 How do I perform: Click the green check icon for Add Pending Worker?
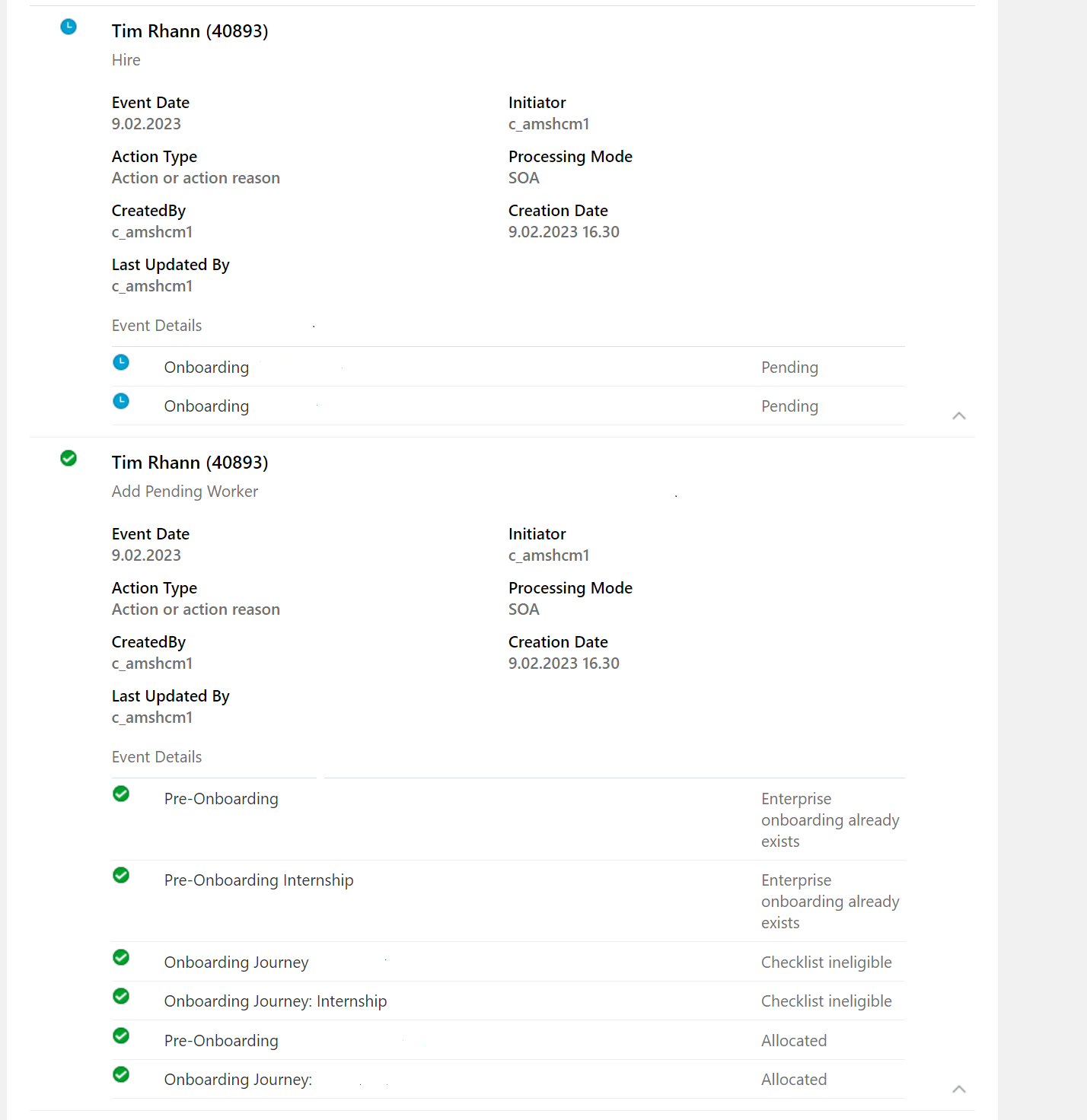coord(69,458)
